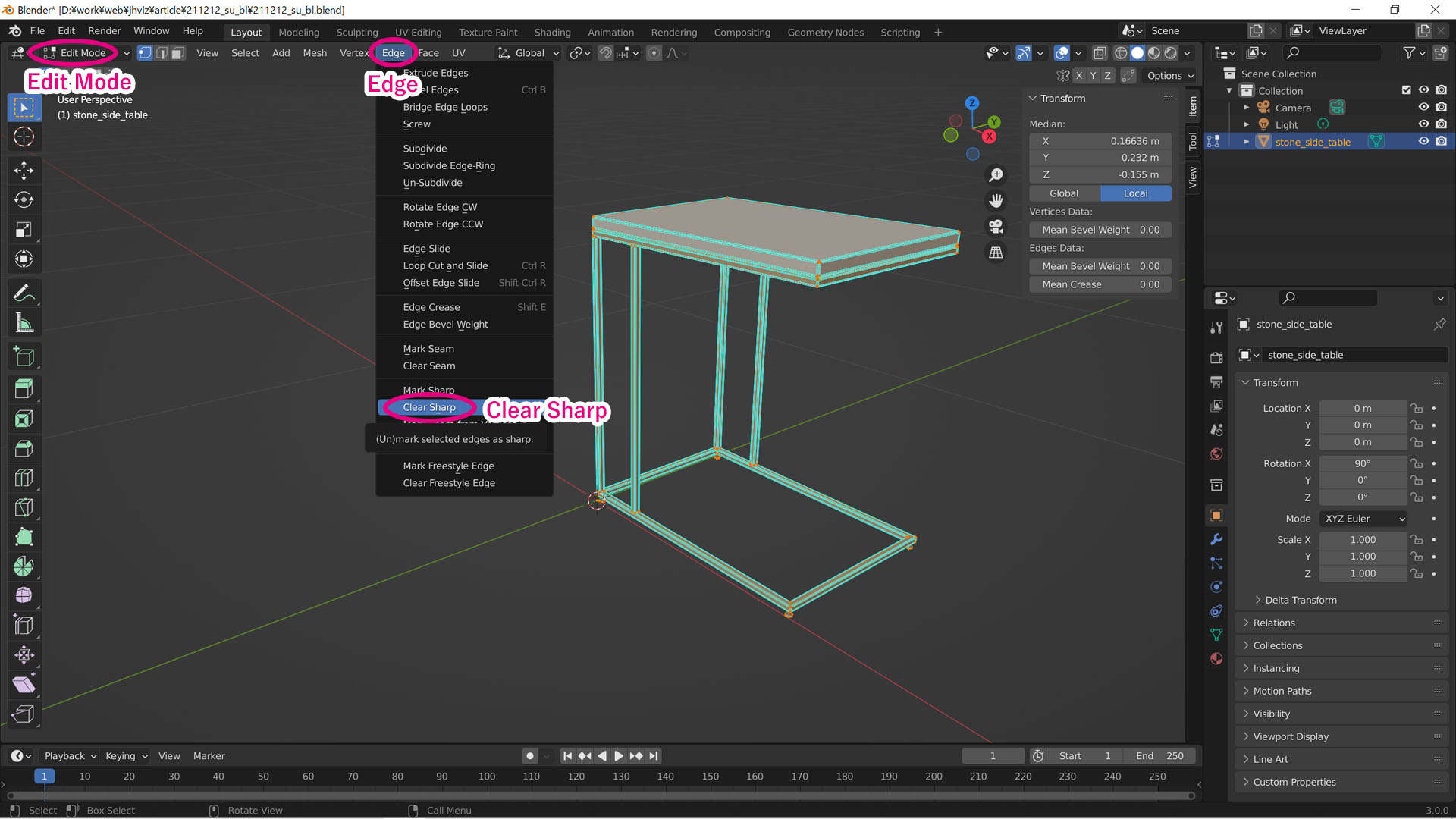Adjust Edges Mean Bevel Weight field
The height and width of the screenshot is (819, 1456).
pos(1100,266)
